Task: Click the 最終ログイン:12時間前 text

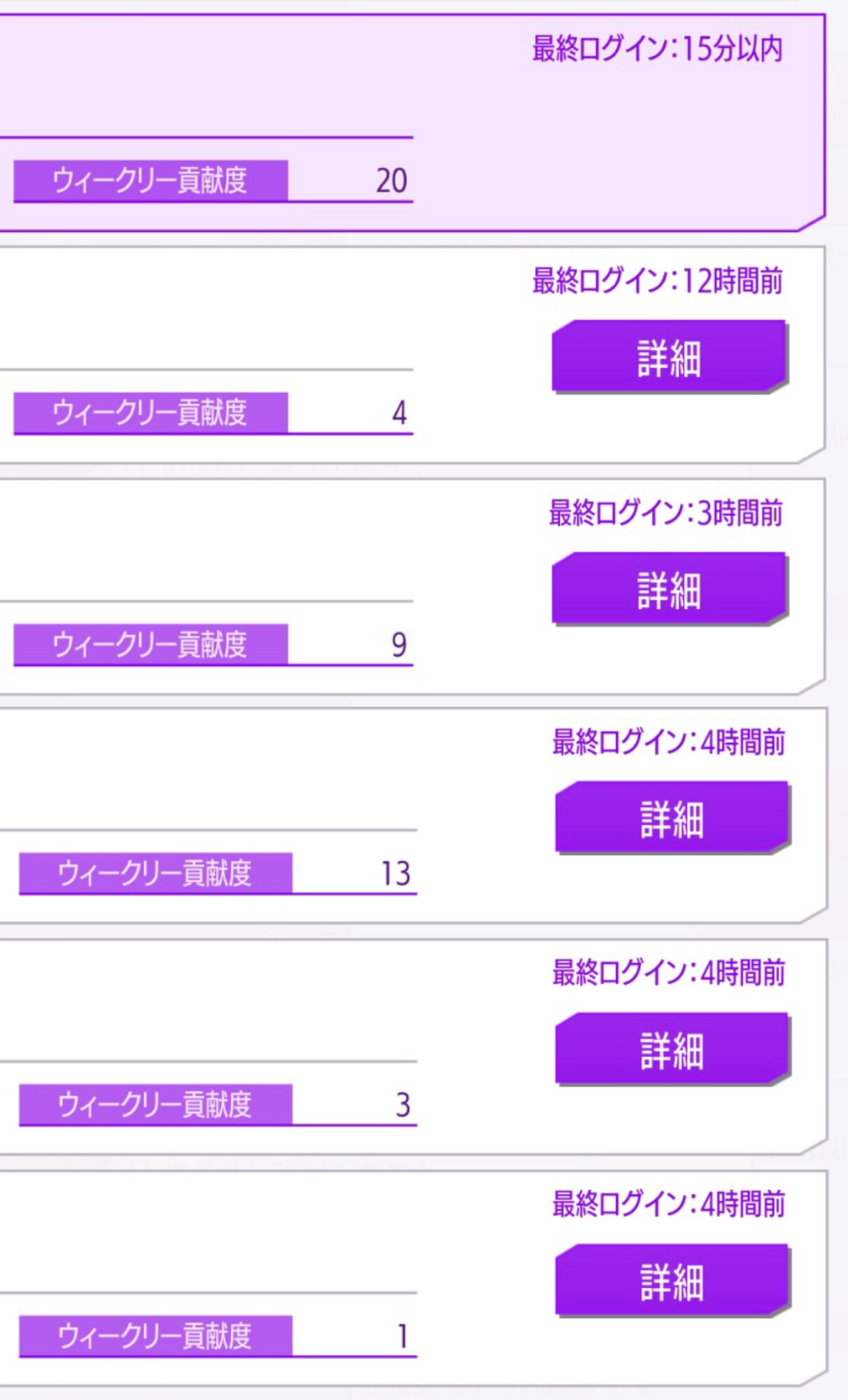Action: pyautogui.click(x=657, y=281)
